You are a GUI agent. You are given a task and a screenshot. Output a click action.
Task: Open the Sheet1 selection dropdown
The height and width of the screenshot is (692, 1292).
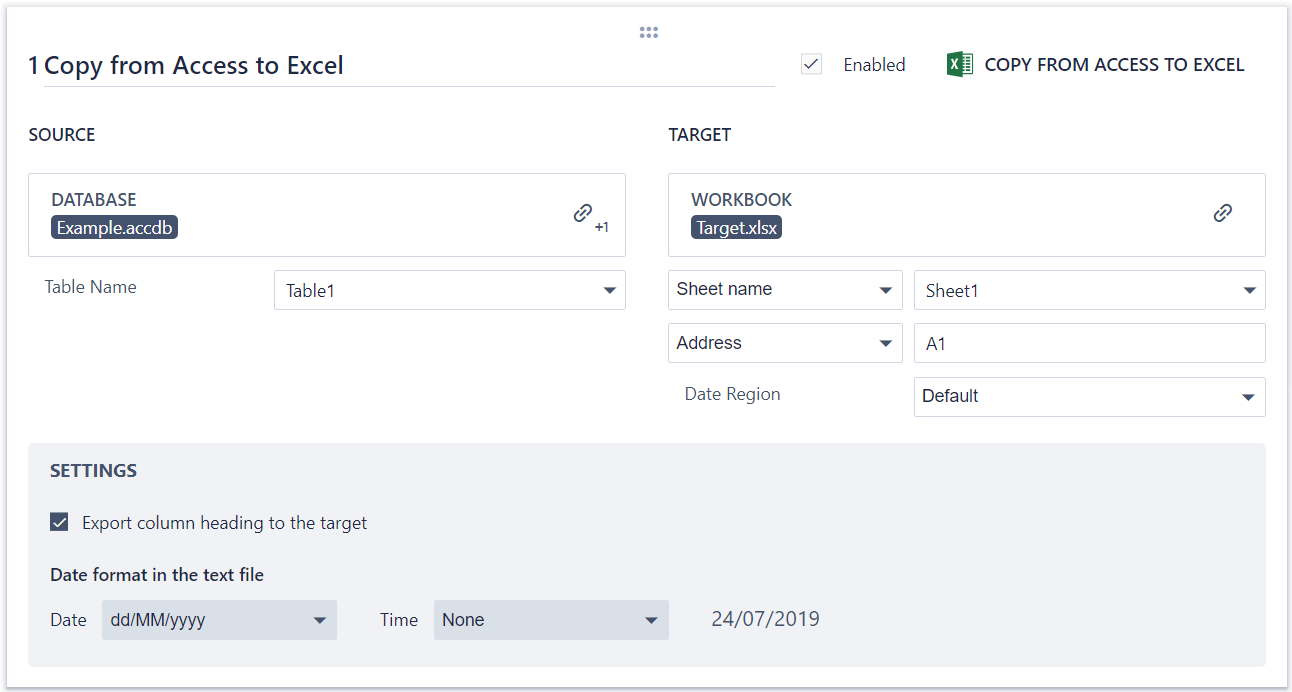1089,291
